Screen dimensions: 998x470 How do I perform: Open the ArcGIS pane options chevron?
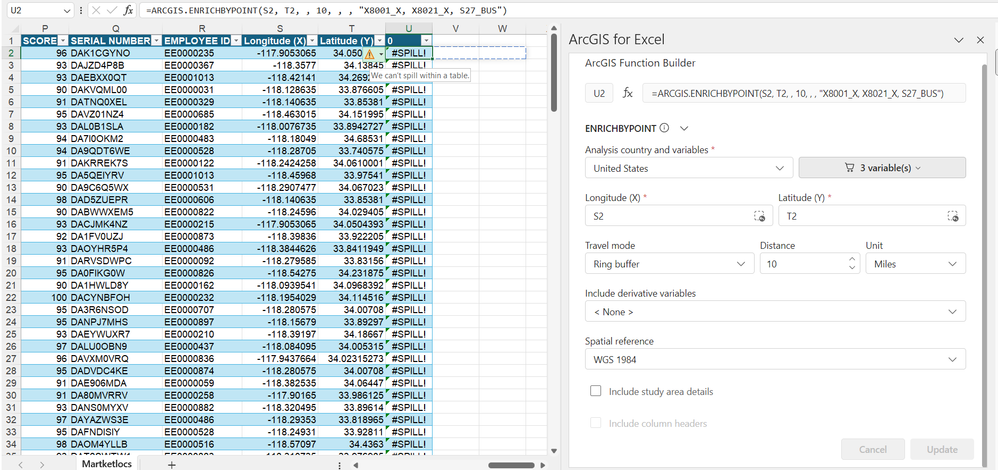[x=959, y=39]
